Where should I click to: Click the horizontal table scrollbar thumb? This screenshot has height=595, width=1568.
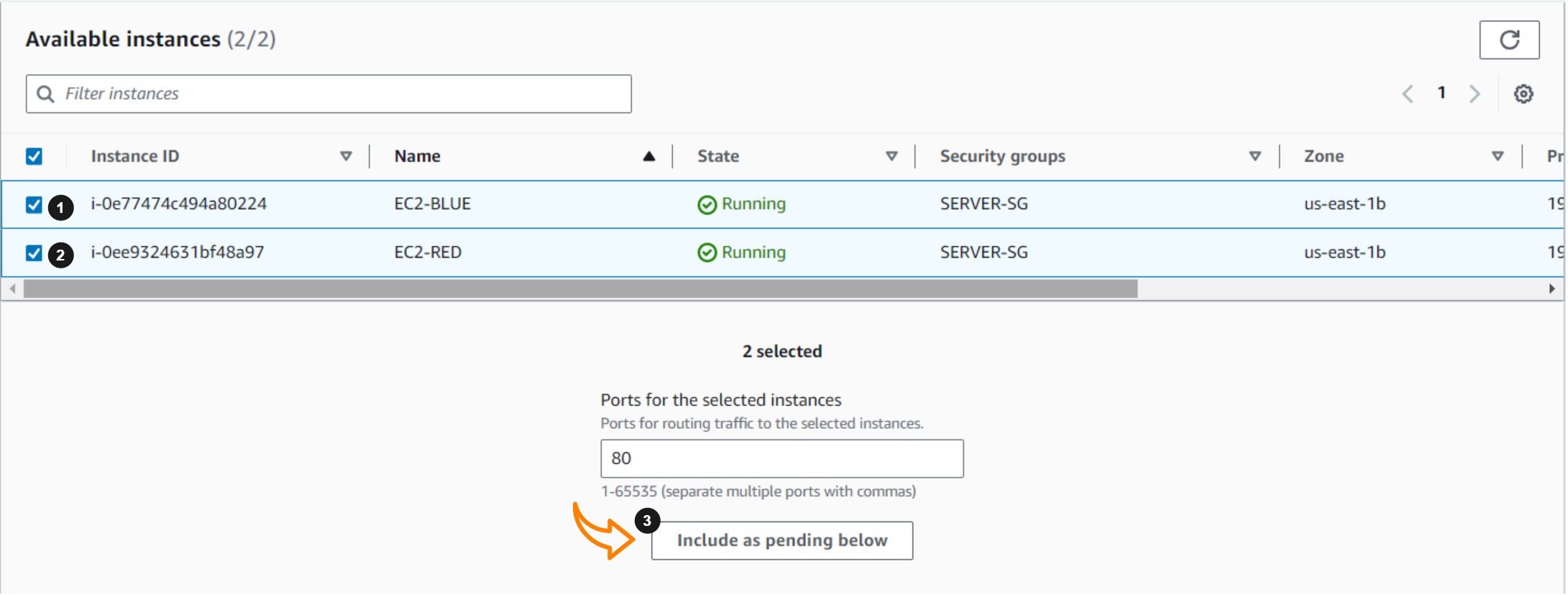click(579, 289)
